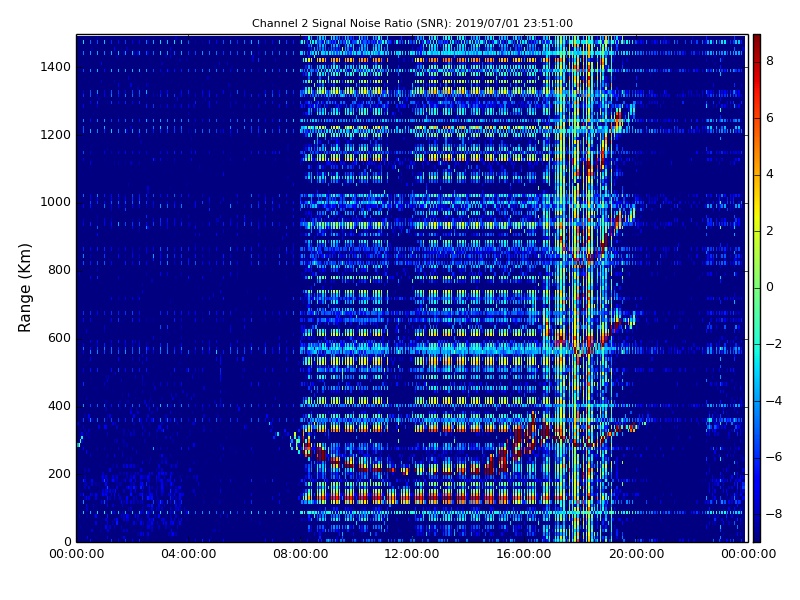Click the green middle of the colorbar

[757, 288]
